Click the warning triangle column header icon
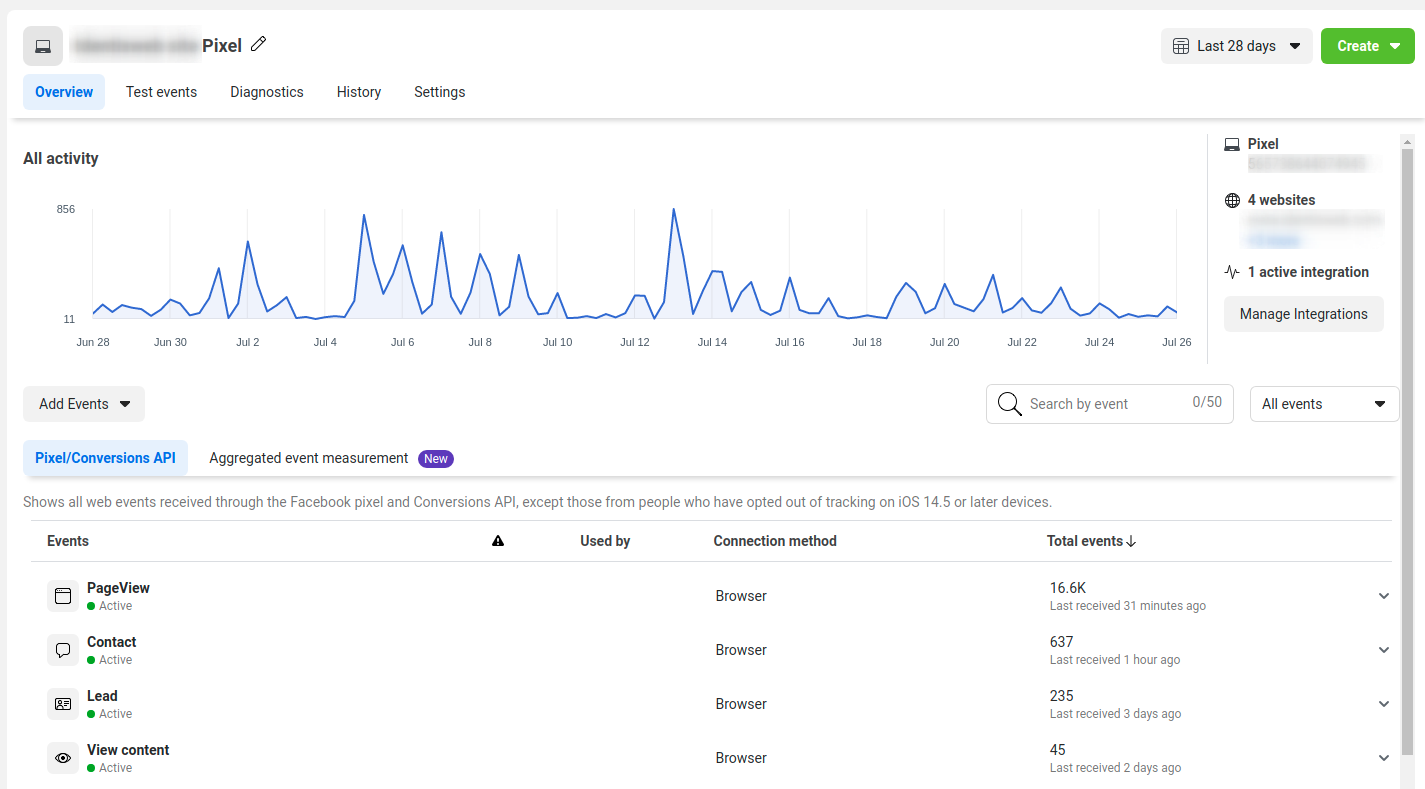The height and width of the screenshot is (789, 1425). pyautogui.click(x=498, y=541)
